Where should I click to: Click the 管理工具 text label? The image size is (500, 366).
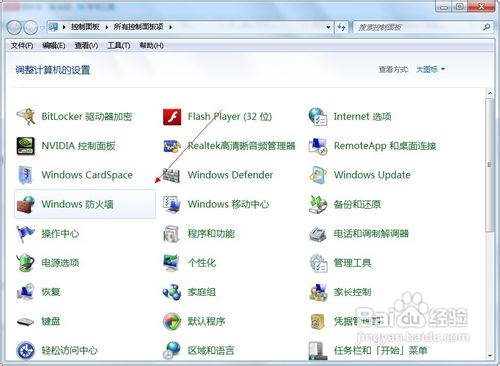[x=353, y=263]
